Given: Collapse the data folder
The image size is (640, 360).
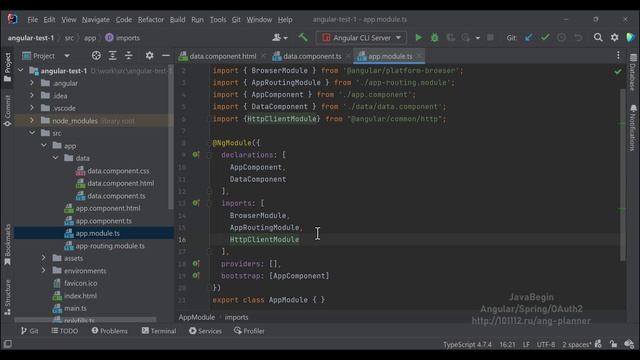Looking at the screenshot, I should click(56, 158).
